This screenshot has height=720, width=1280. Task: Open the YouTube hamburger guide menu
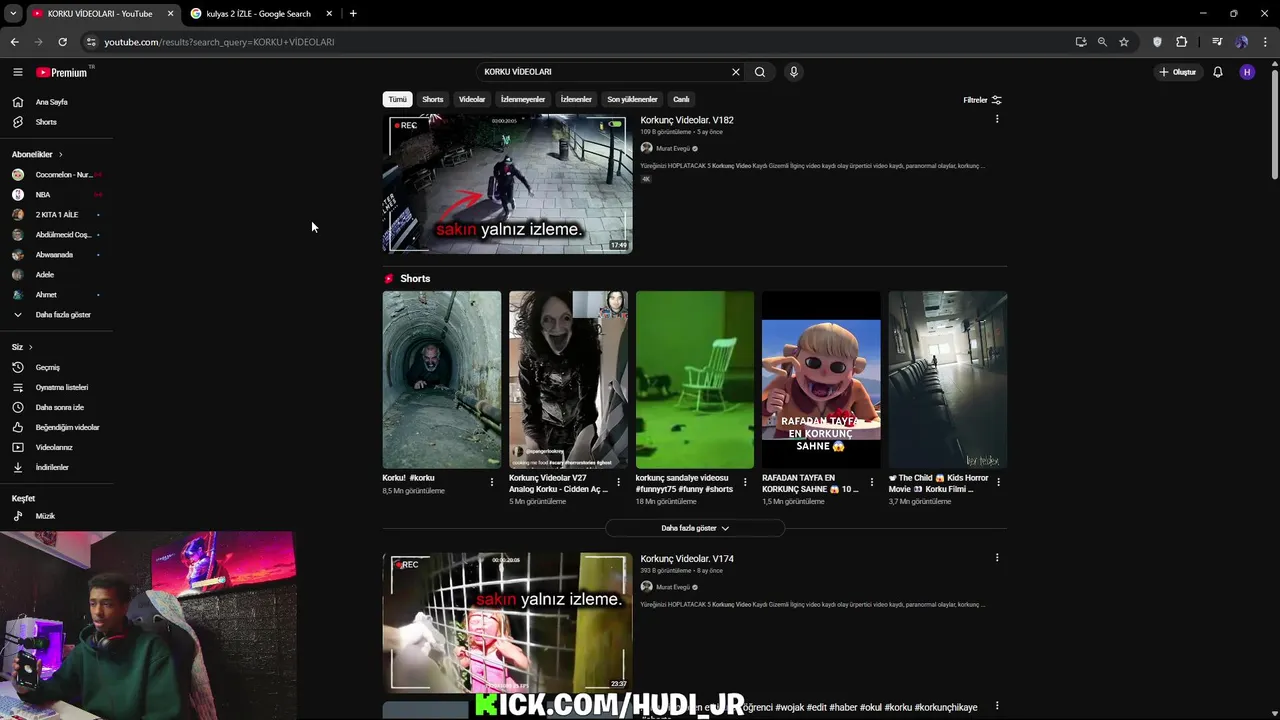pos(17,72)
